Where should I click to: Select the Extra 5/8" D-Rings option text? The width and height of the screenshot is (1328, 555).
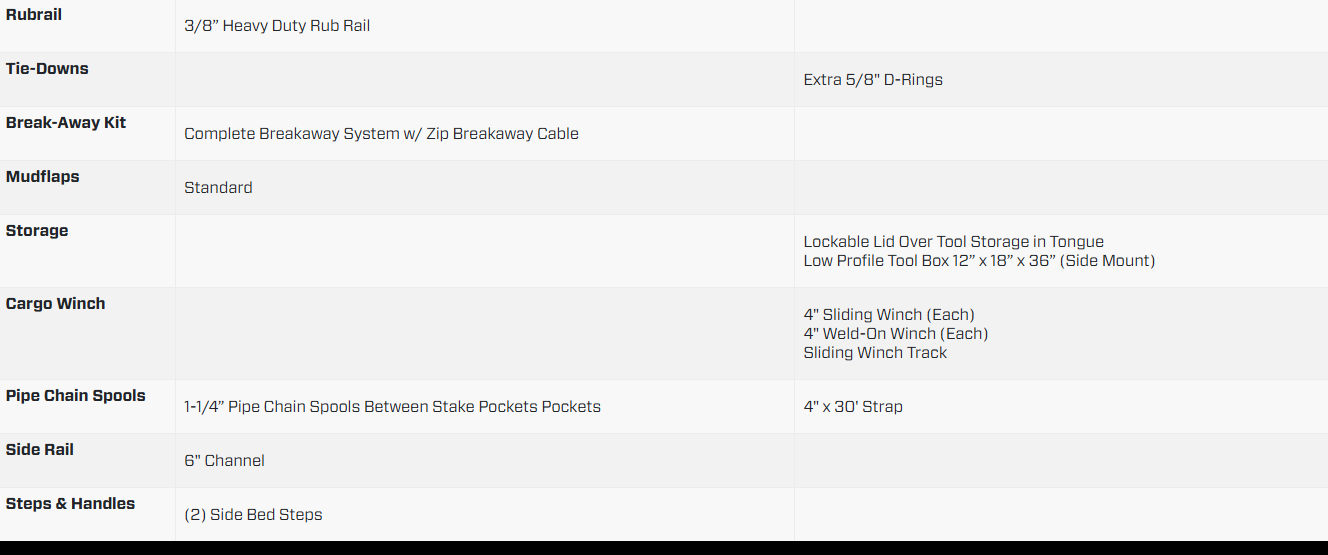(x=873, y=80)
